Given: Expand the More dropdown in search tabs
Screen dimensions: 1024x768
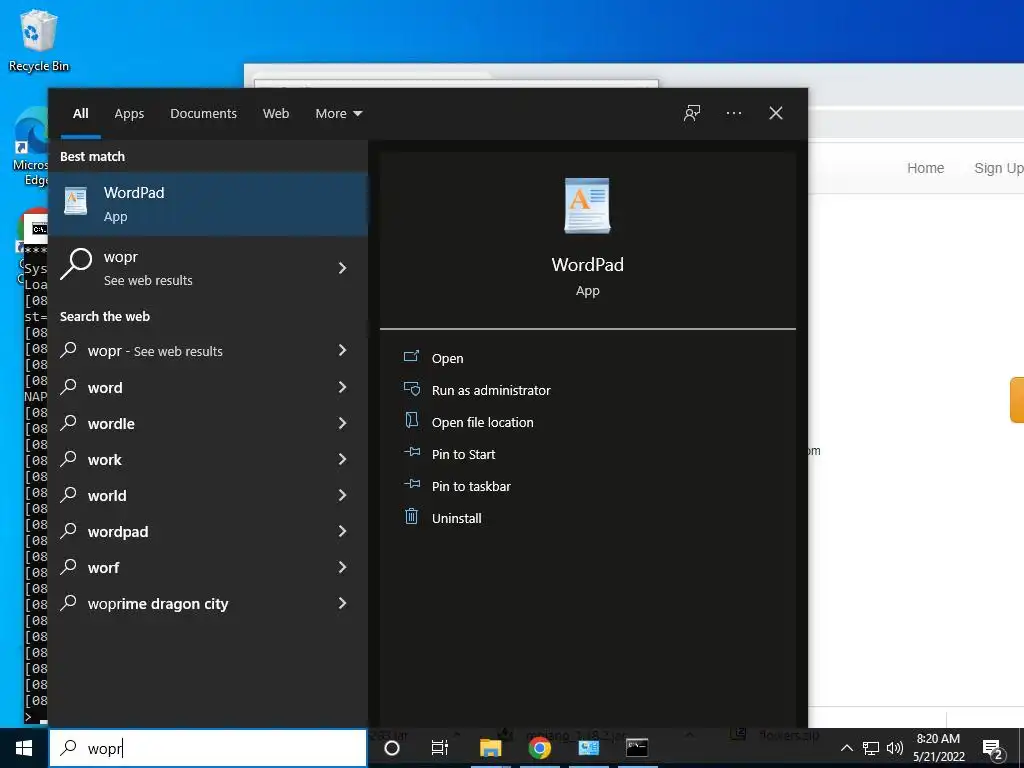Looking at the screenshot, I should click(338, 113).
